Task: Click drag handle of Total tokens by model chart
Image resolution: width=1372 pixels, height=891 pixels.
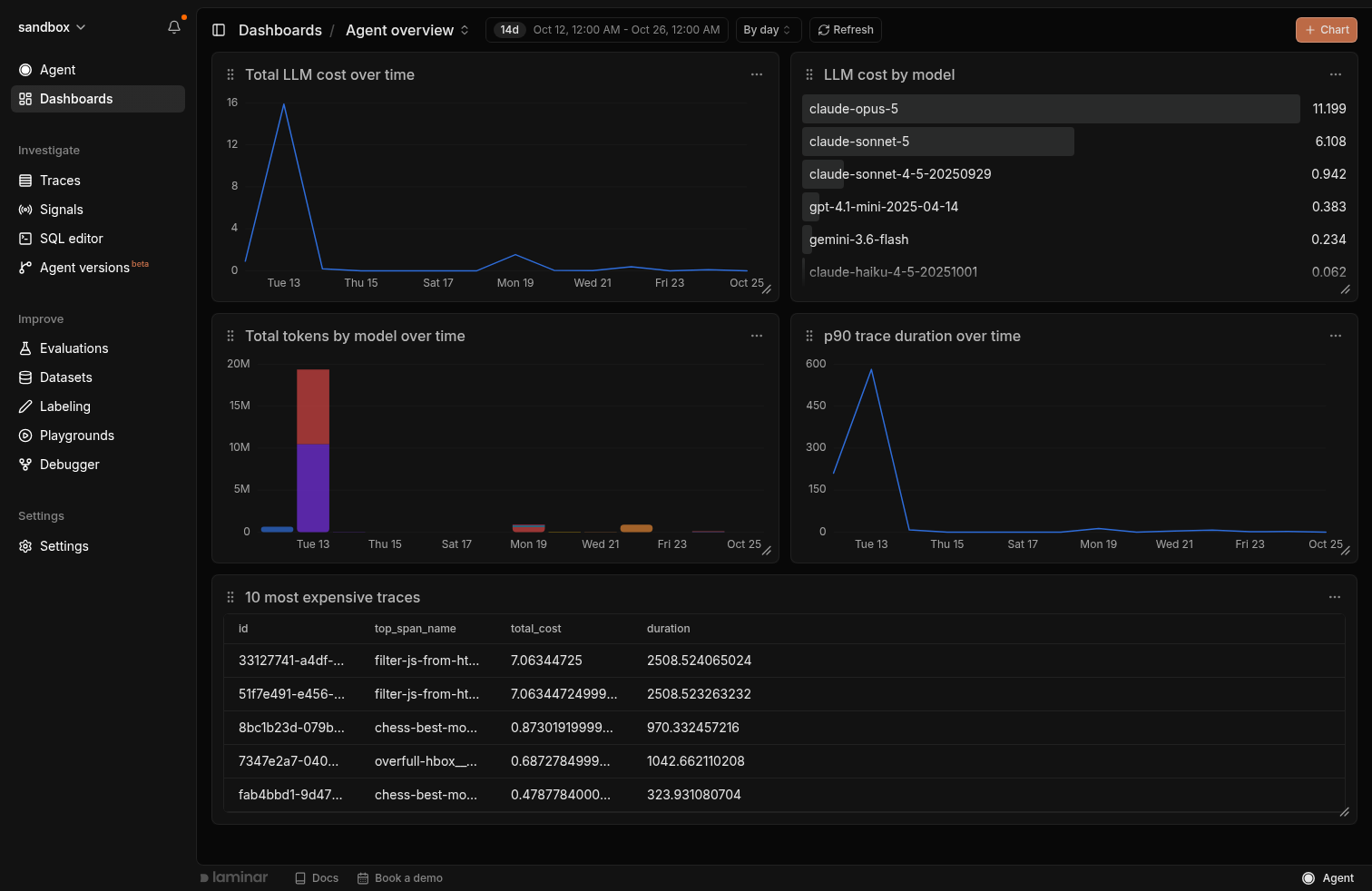Action: point(230,337)
